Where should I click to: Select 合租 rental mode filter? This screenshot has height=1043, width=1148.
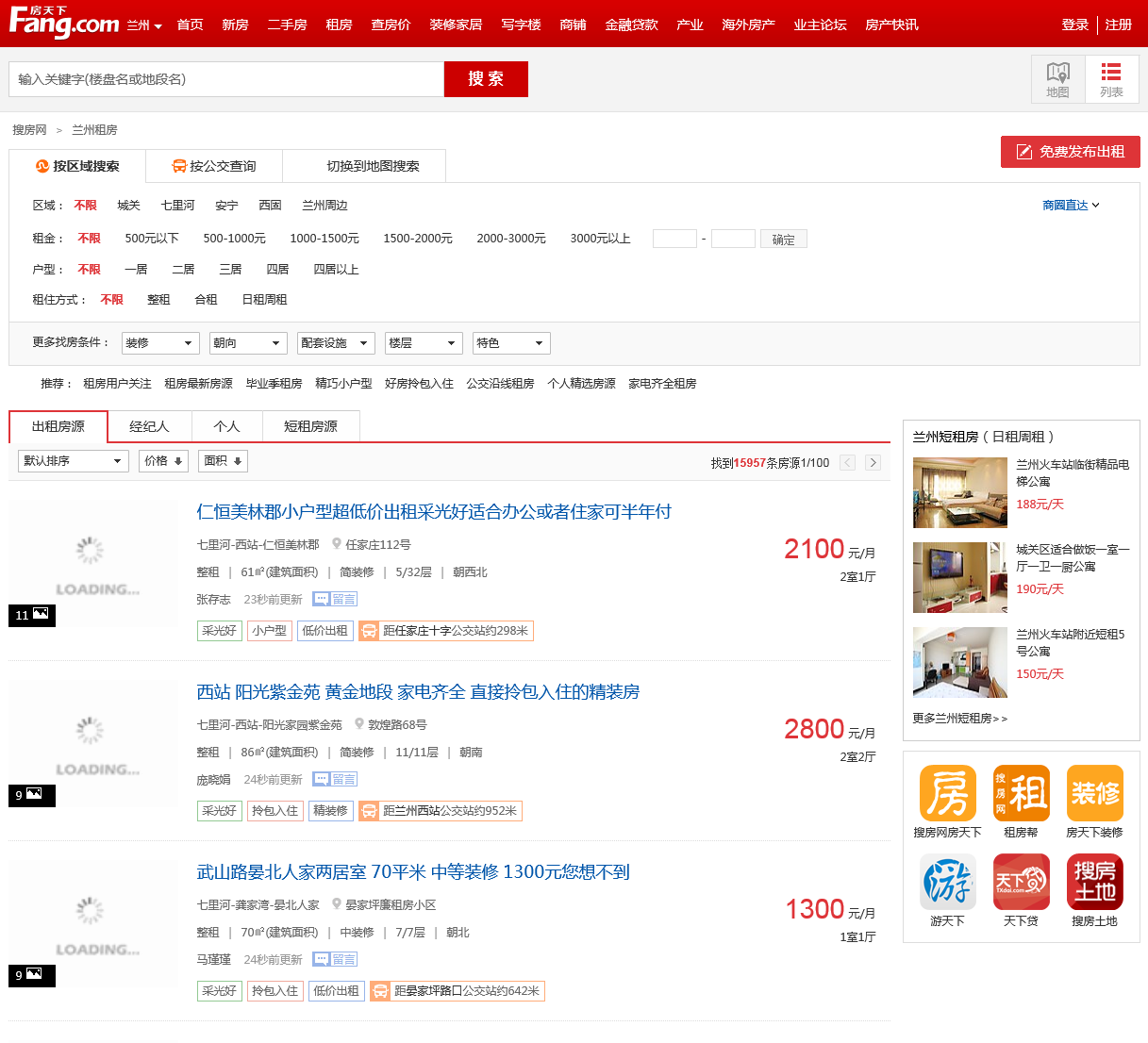206,300
